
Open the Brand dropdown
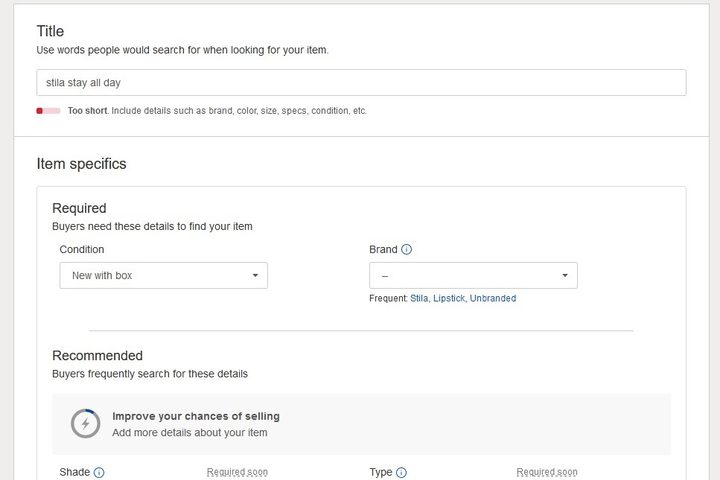(473, 276)
